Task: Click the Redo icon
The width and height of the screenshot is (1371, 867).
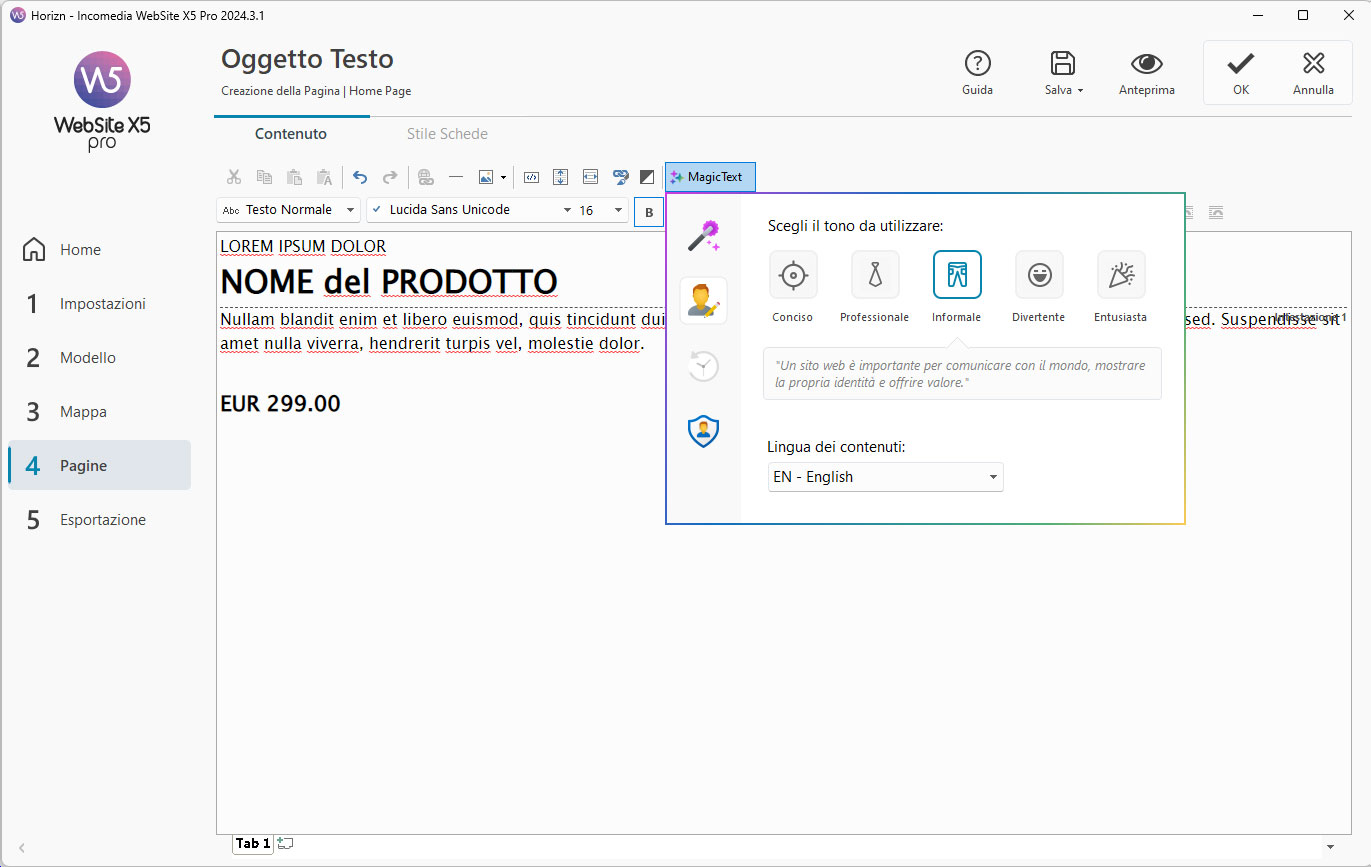Action: click(x=388, y=177)
